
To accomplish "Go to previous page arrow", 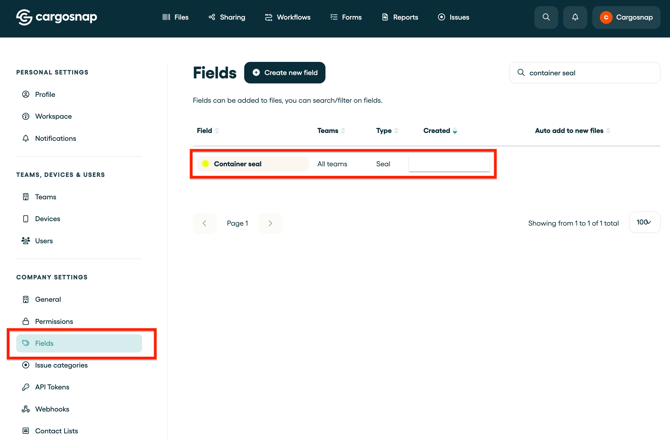I will pos(205,223).
